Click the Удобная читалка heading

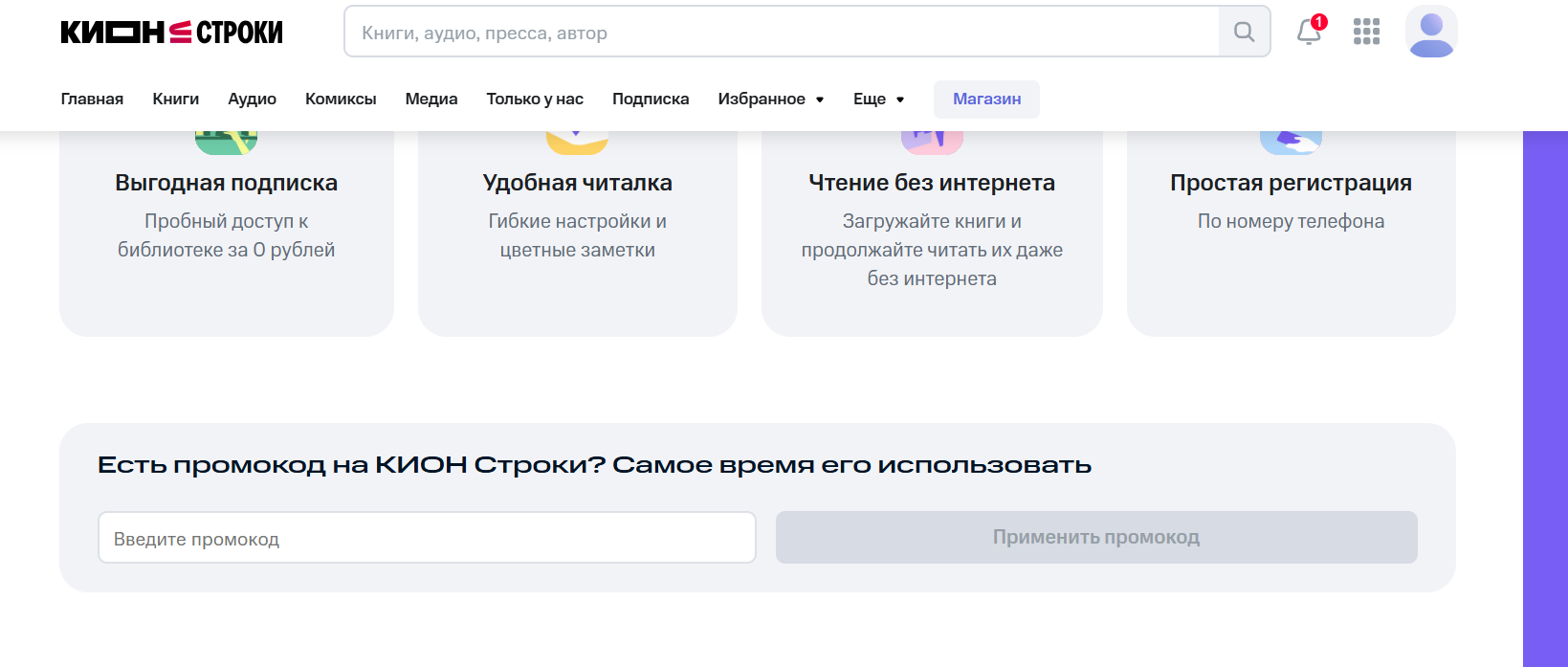tap(577, 183)
